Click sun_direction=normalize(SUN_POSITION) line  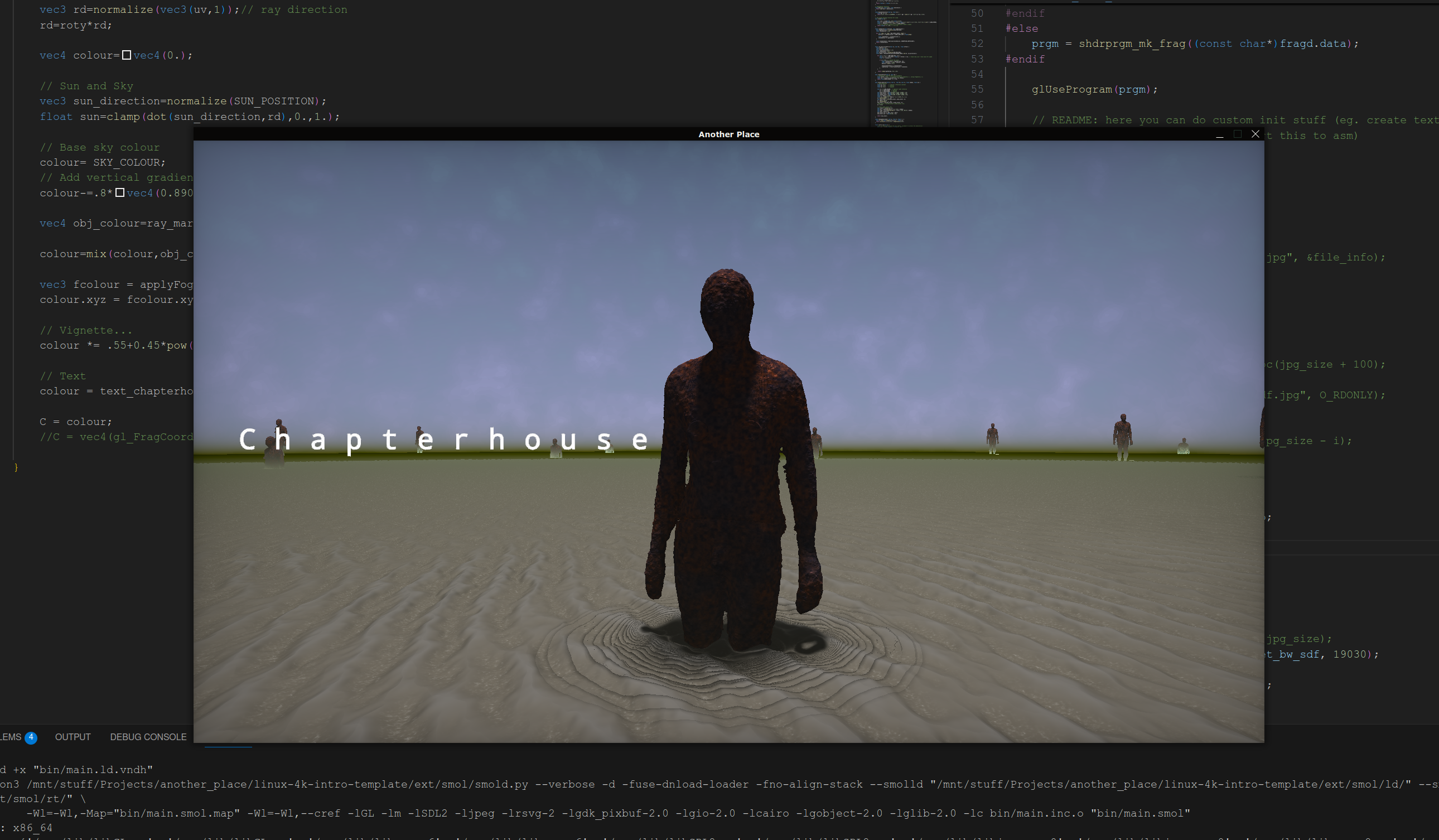click(183, 101)
